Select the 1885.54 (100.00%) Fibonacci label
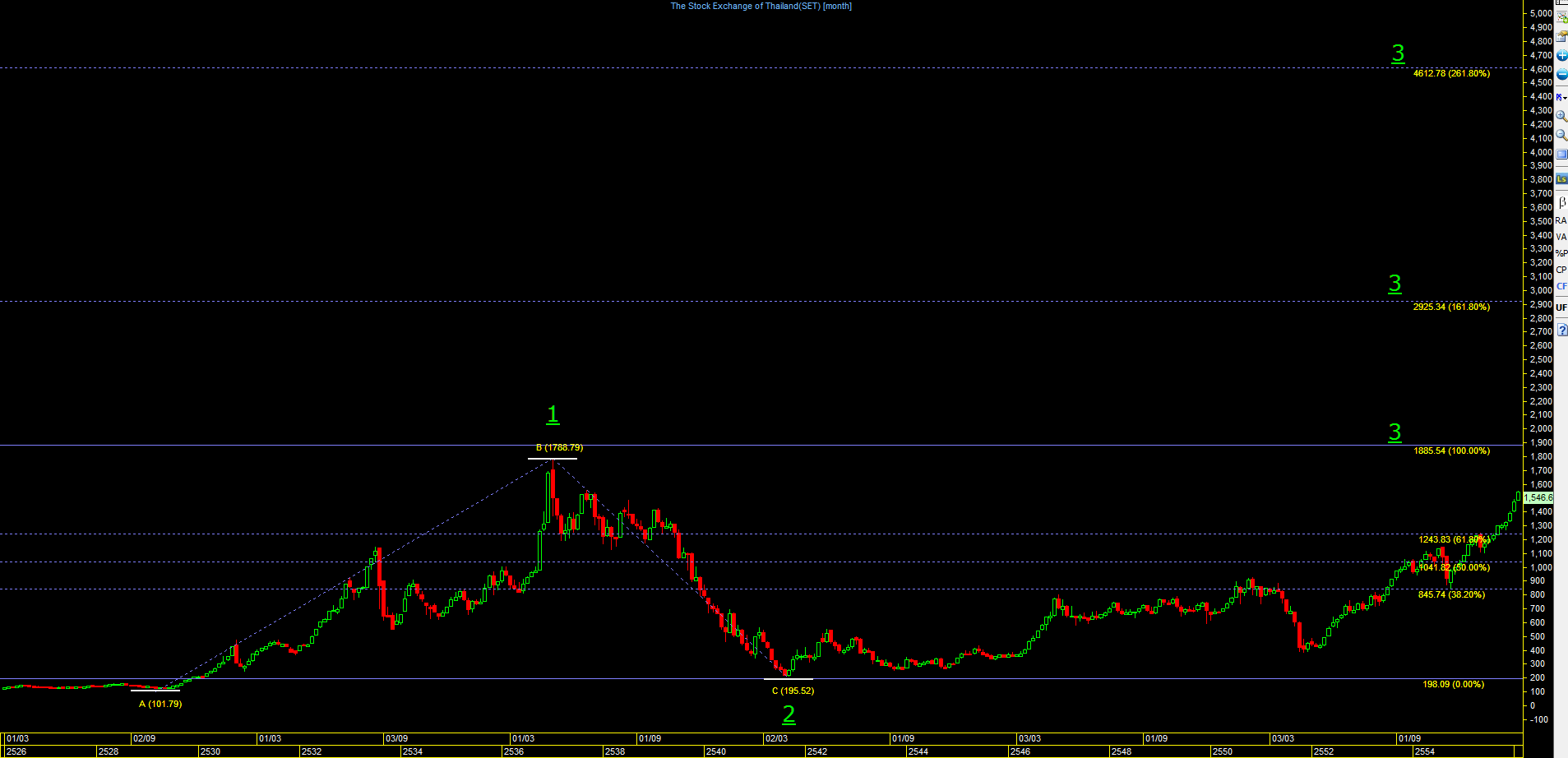This screenshot has height=758, width=1568. pos(1451,451)
